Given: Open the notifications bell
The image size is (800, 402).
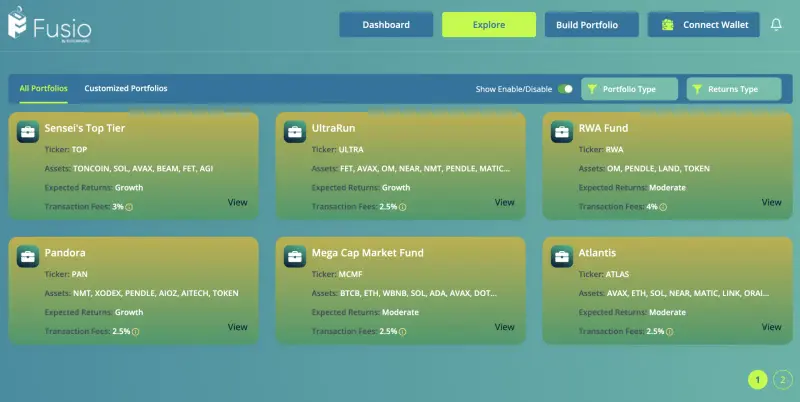Looking at the screenshot, I should (776, 25).
